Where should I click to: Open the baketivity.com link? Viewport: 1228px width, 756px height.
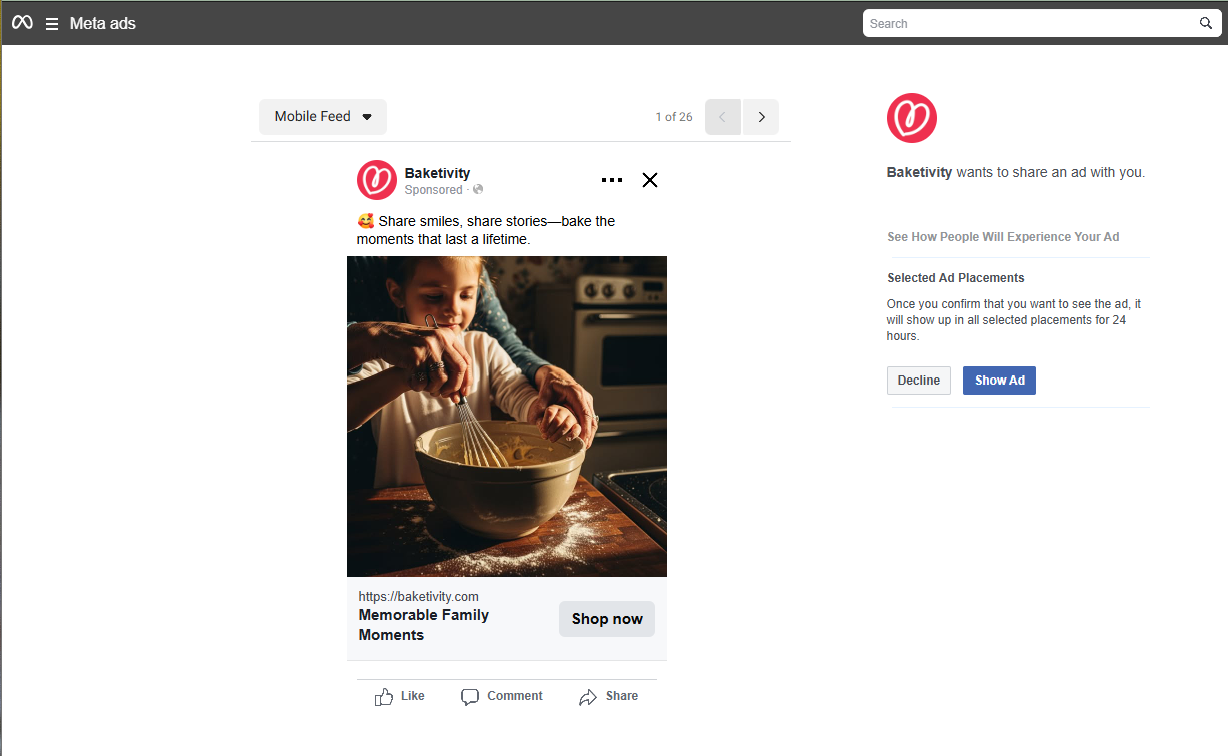(419, 597)
